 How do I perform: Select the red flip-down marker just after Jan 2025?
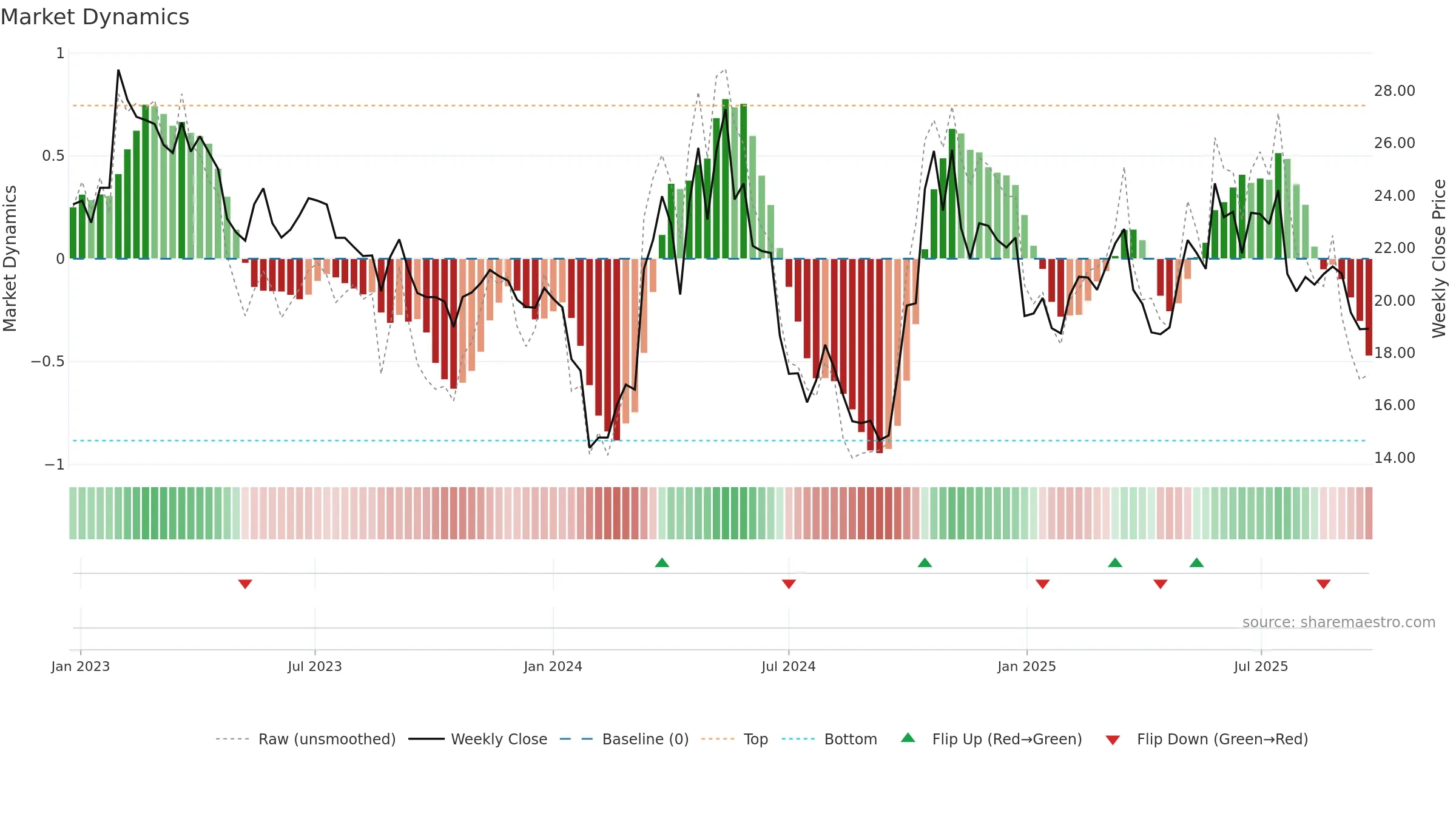[1042, 584]
